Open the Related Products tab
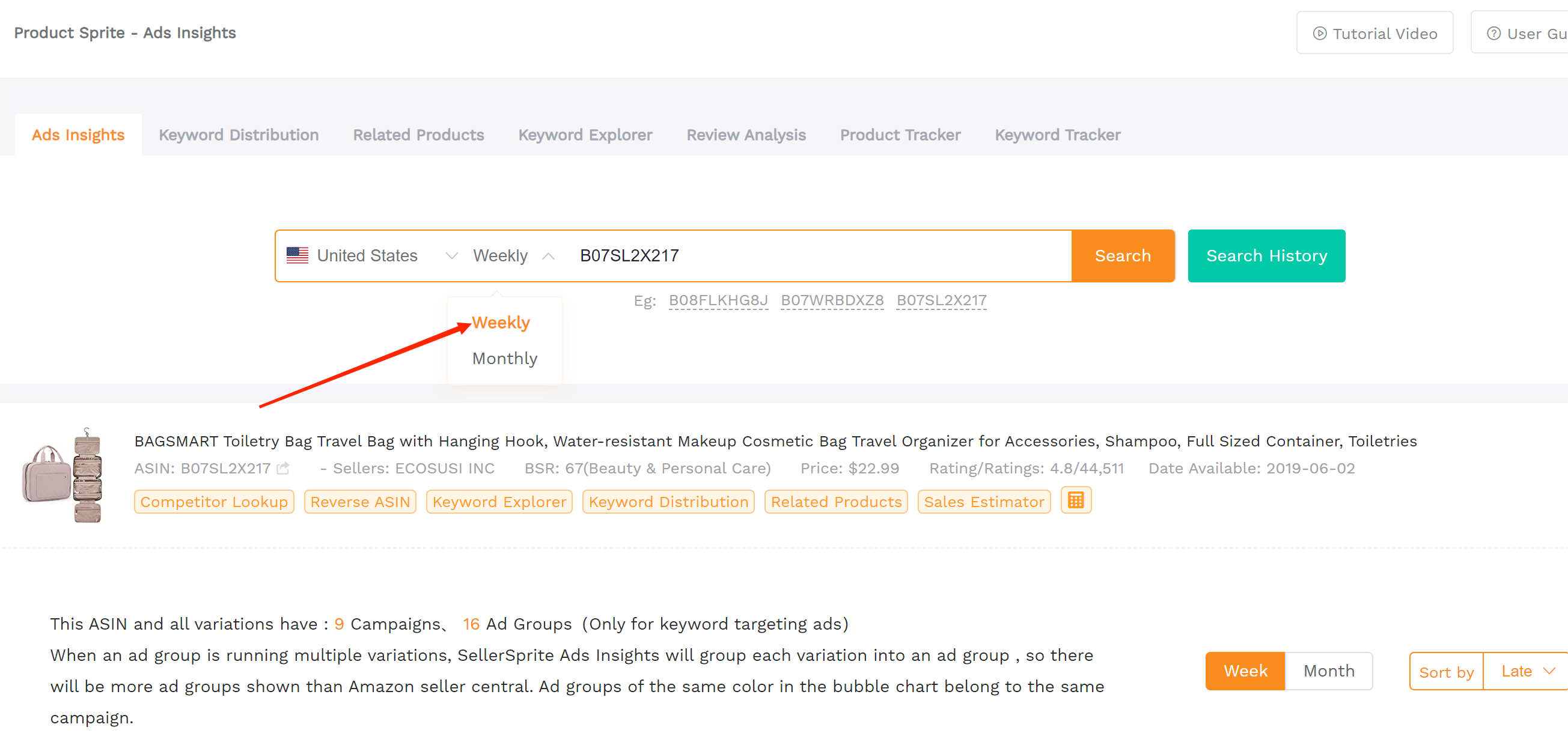Screen dimensions: 1568x745 tap(418, 135)
